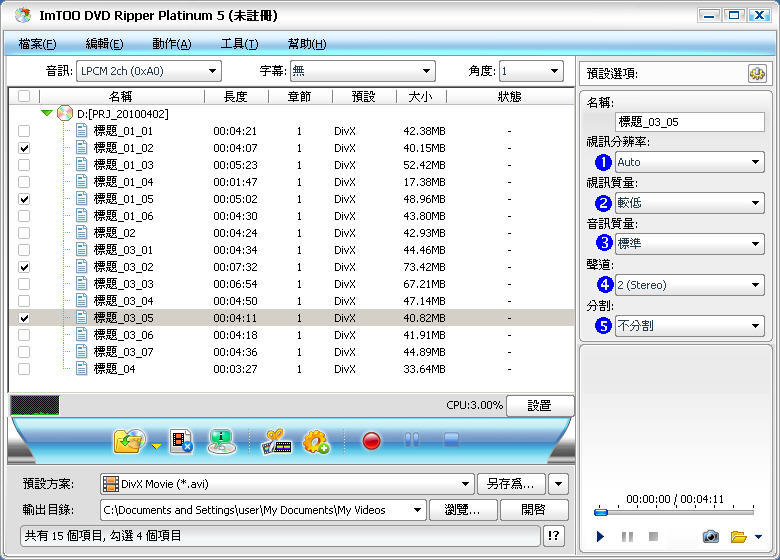Click the preview playback seek slider
Screen dimensions: 780x560
point(676,513)
